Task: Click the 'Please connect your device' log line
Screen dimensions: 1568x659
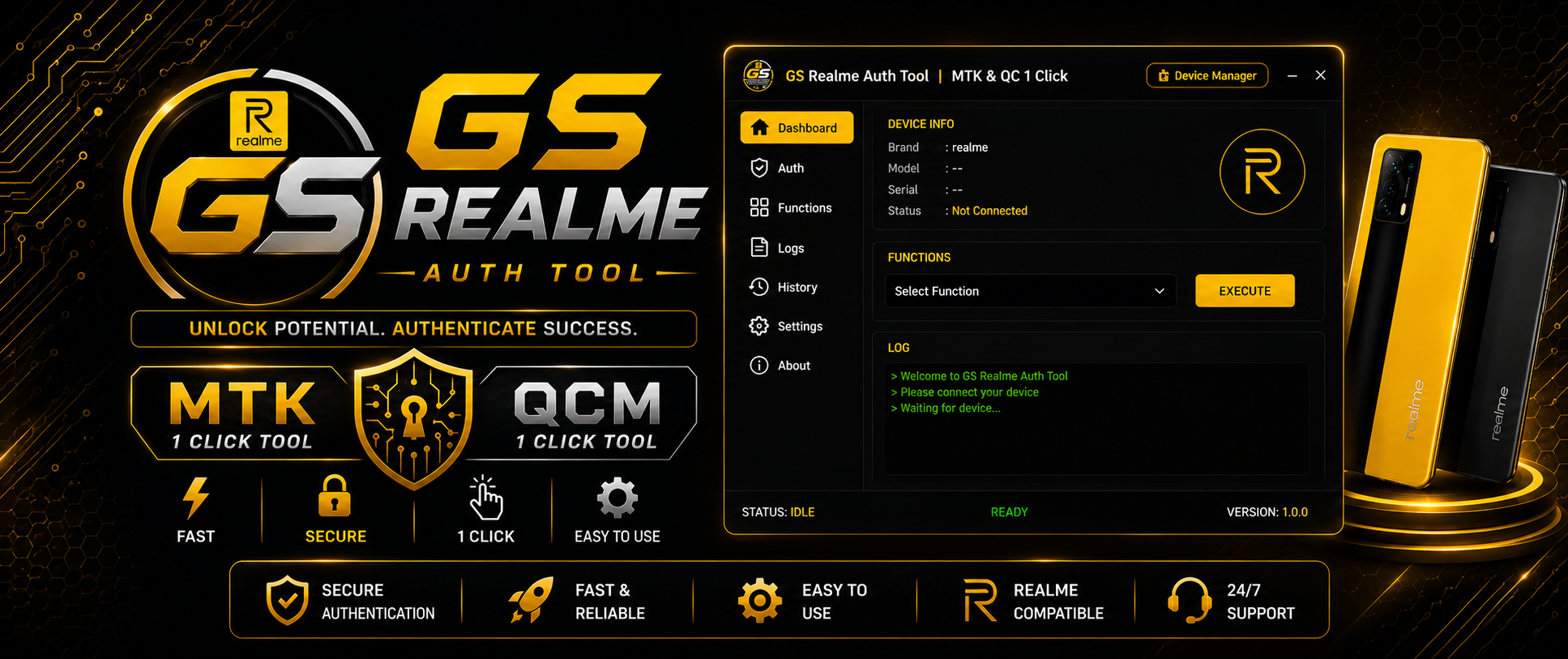Action: click(x=964, y=392)
